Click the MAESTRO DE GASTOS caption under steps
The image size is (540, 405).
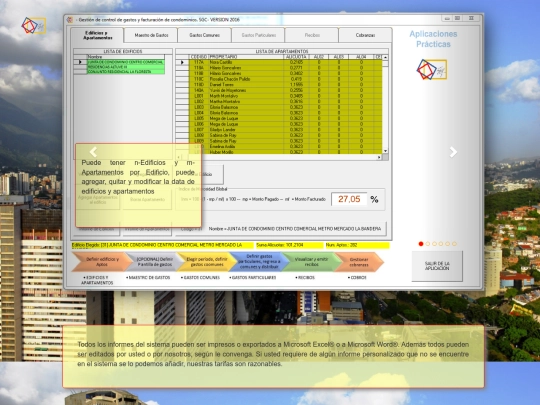point(148,278)
